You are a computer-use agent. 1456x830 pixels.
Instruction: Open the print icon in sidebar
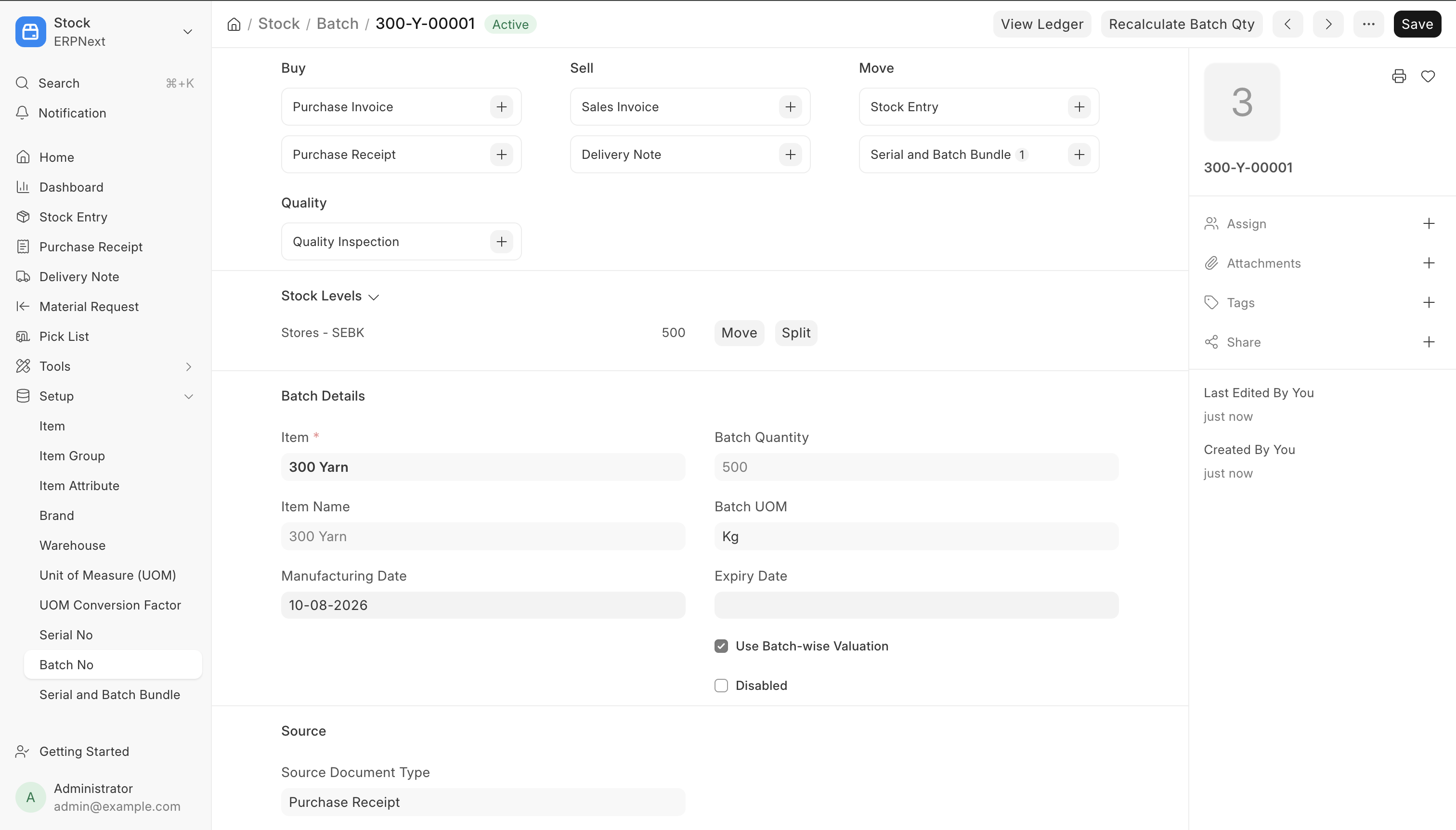click(1399, 77)
